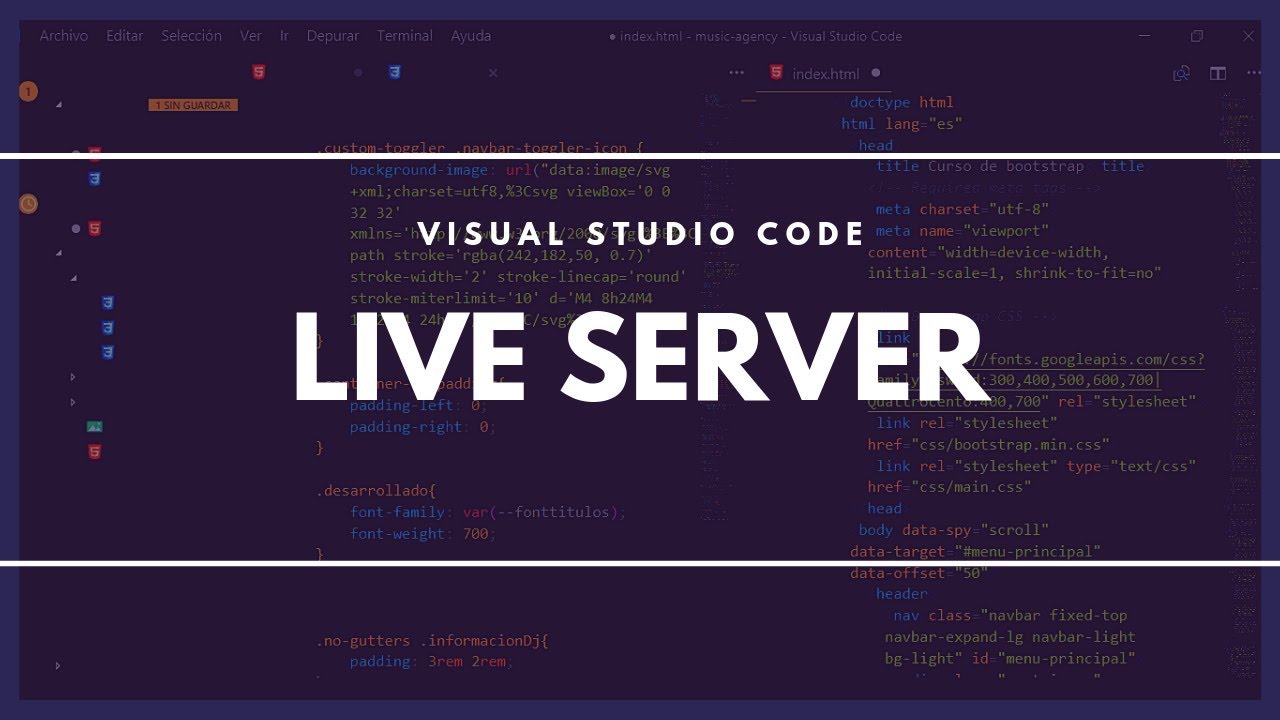Click the open changes compare icon
Screen dimensions: 1280x720
pyautogui.click(x=1182, y=73)
